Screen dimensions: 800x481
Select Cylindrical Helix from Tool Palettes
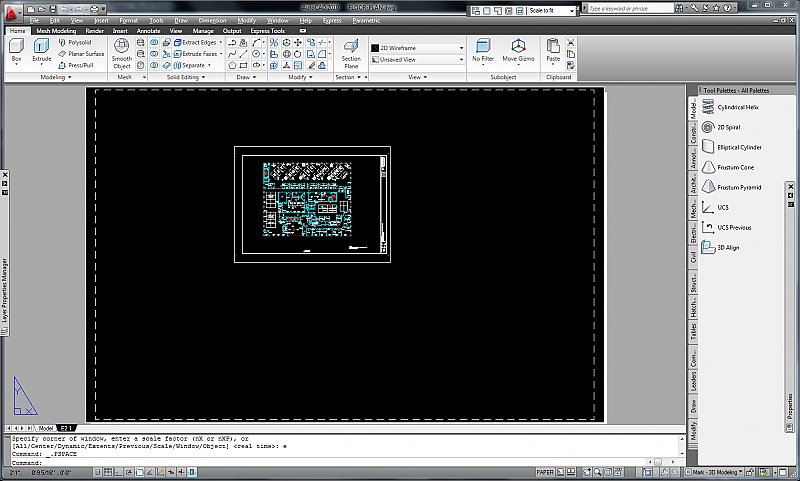pyautogui.click(x=730, y=107)
